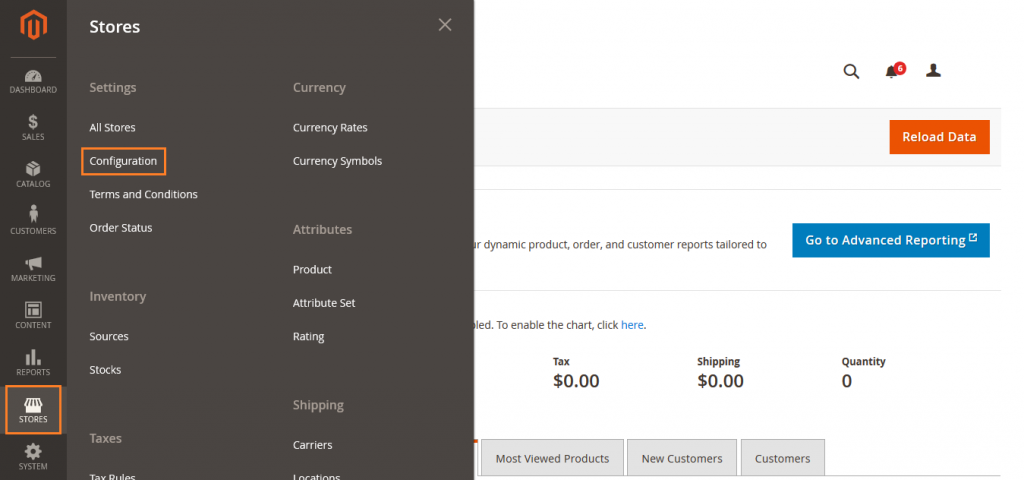The height and width of the screenshot is (480, 1024).
Task: Click Go to Advanced Reporting button
Action: click(x=891, y=240)
